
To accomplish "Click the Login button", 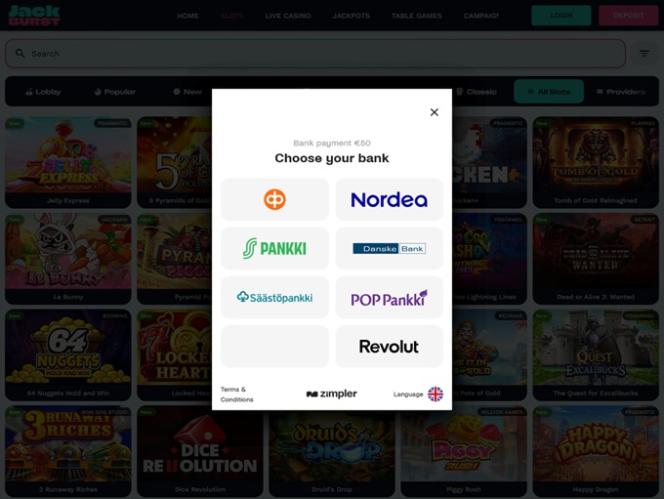I will tap(561, 16).
